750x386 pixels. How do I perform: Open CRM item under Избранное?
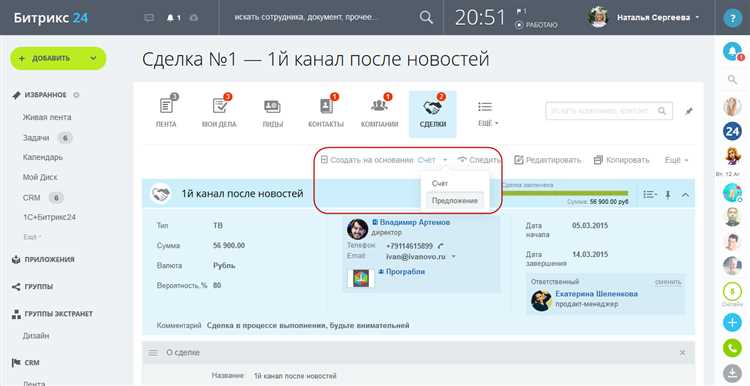pos(32,198)
